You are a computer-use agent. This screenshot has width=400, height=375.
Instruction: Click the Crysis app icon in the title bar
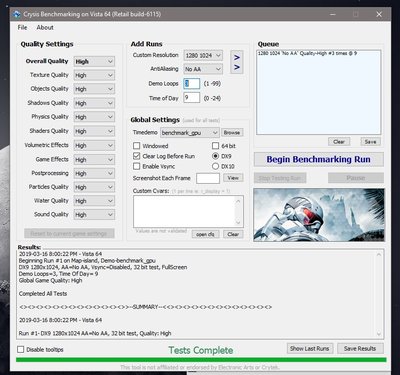(x=16, y=15)
